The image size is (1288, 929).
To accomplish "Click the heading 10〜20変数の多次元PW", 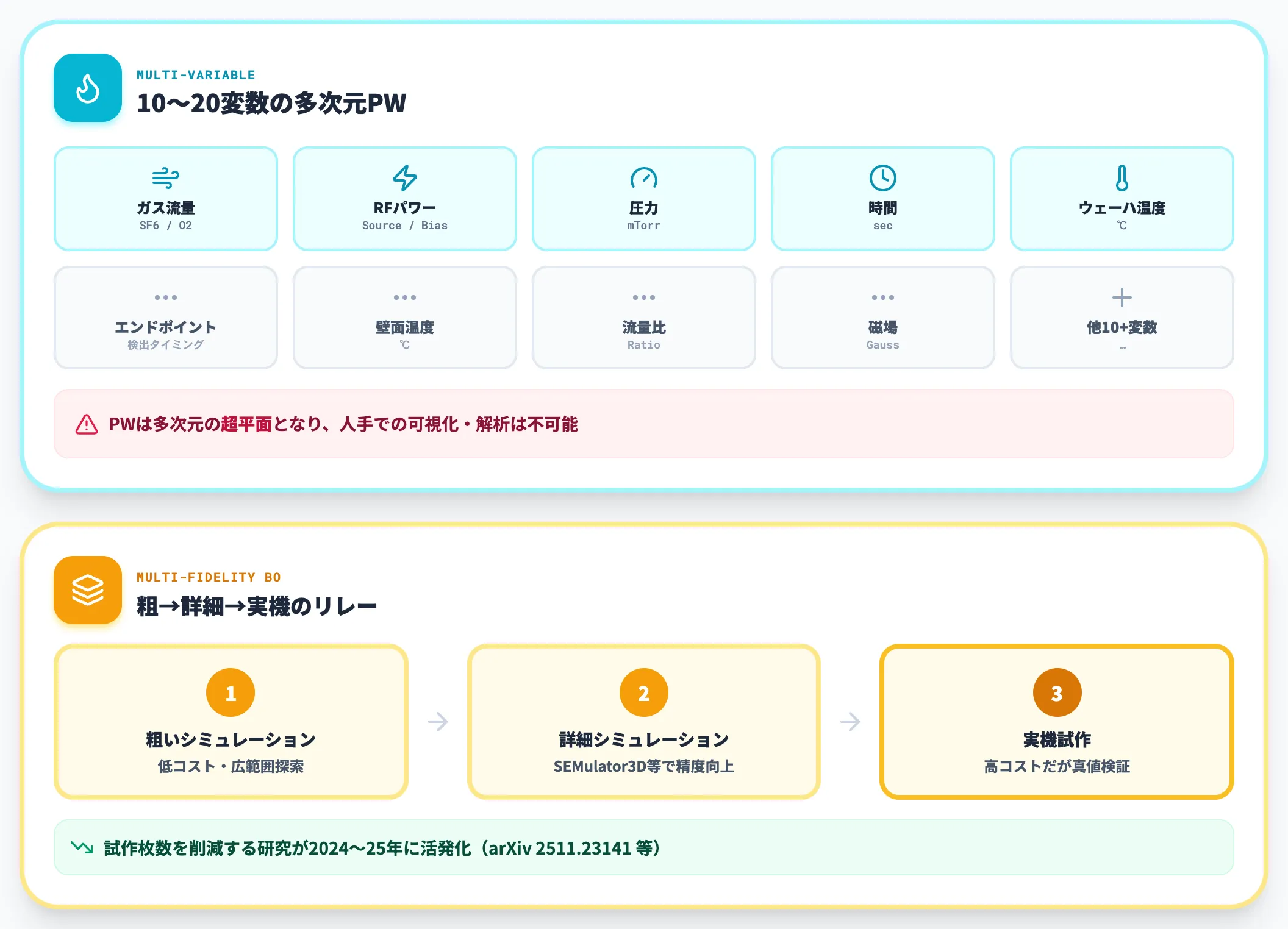I will [271, 103].
